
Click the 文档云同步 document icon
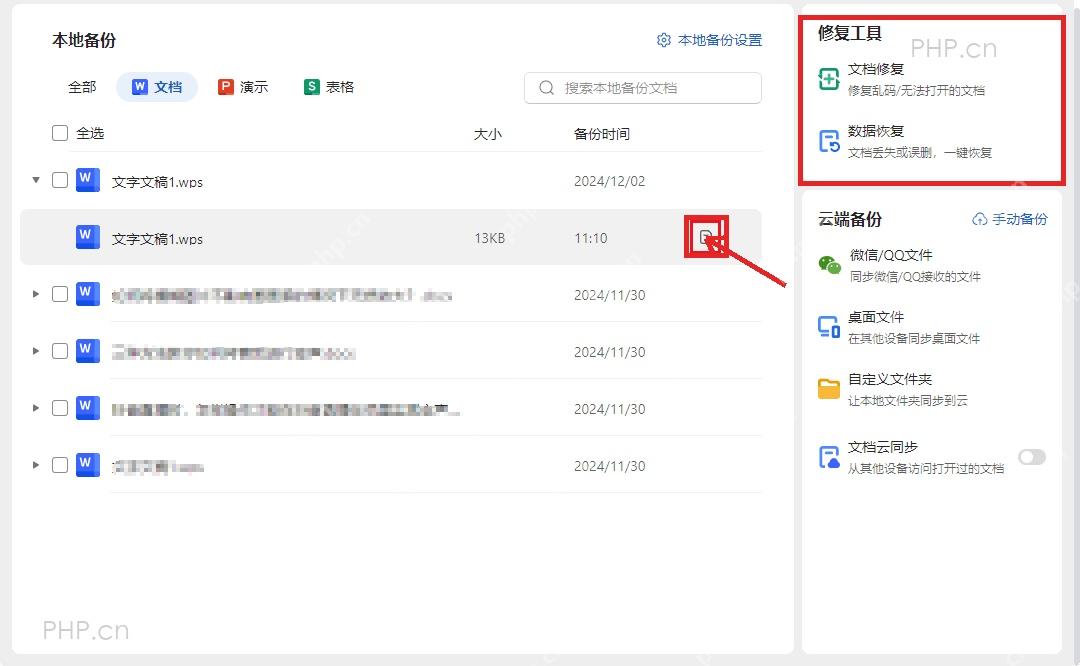click(829, 457)
